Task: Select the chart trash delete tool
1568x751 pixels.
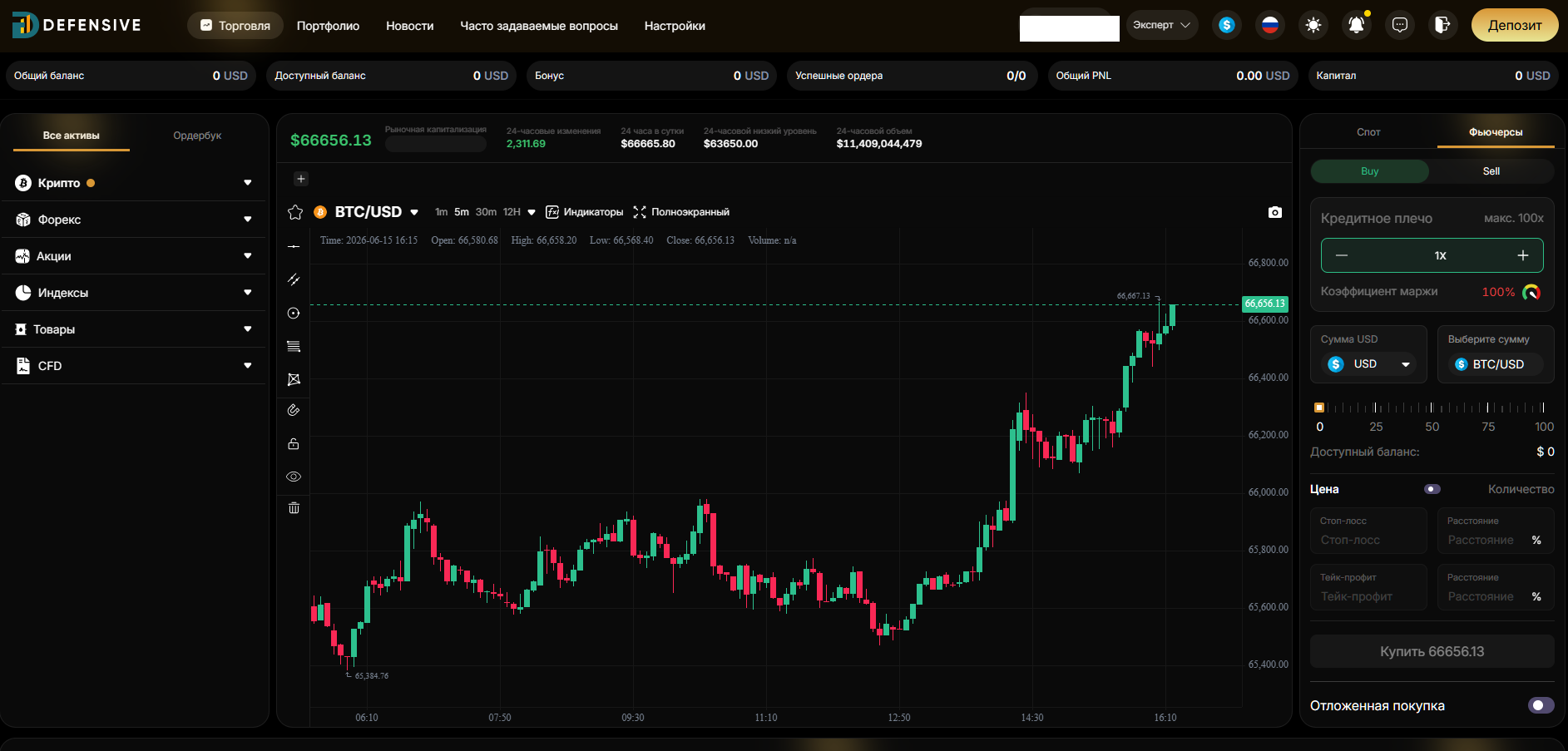Action: tap(294, 507)
